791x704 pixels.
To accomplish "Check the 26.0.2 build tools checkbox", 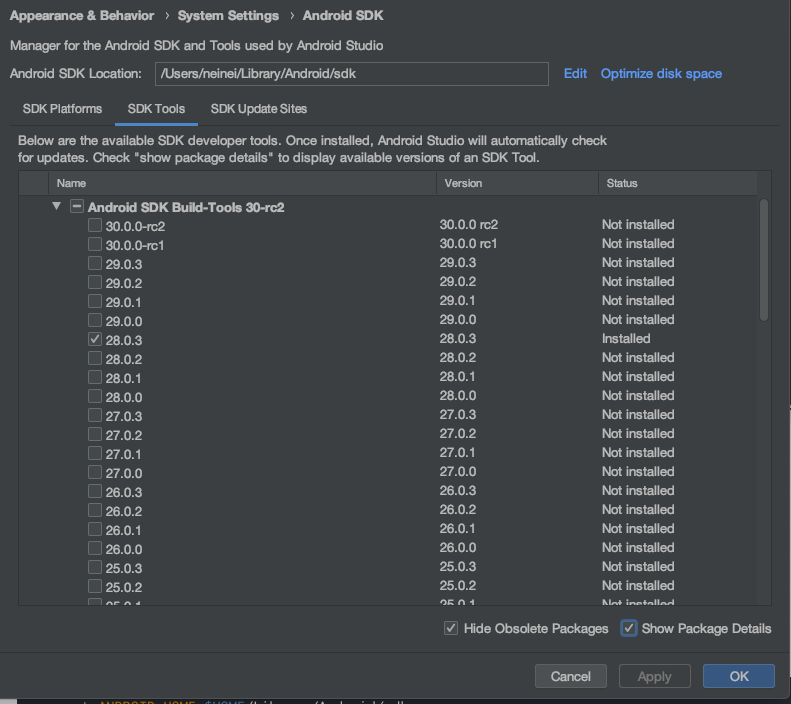I will [95, 510].
